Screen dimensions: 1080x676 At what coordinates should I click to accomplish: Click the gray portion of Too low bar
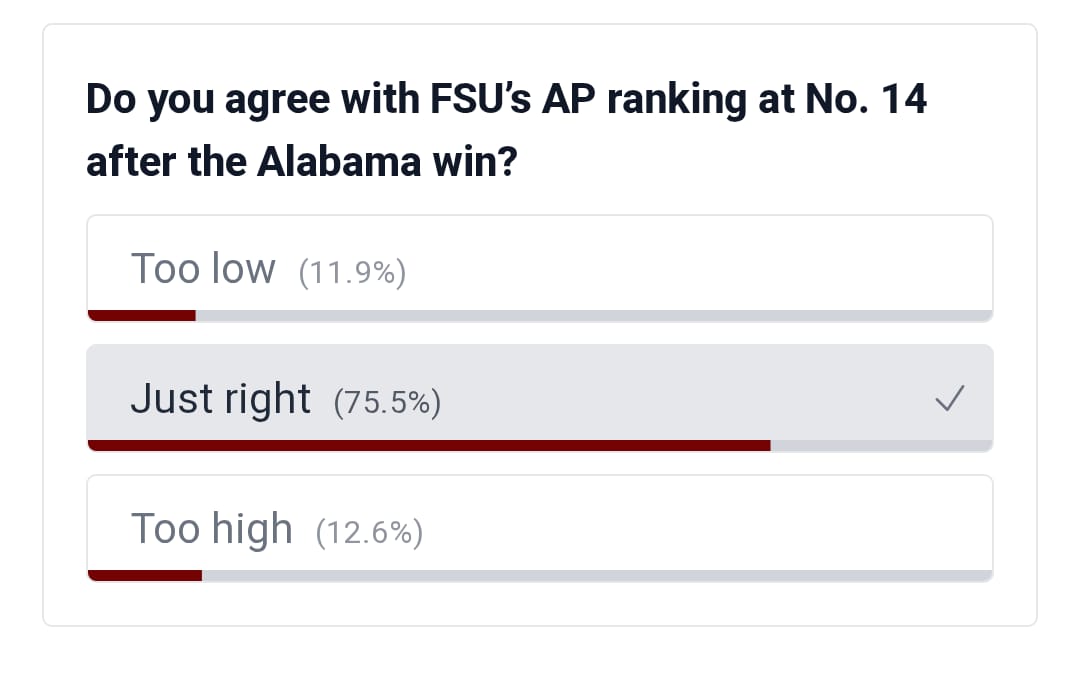594,316
